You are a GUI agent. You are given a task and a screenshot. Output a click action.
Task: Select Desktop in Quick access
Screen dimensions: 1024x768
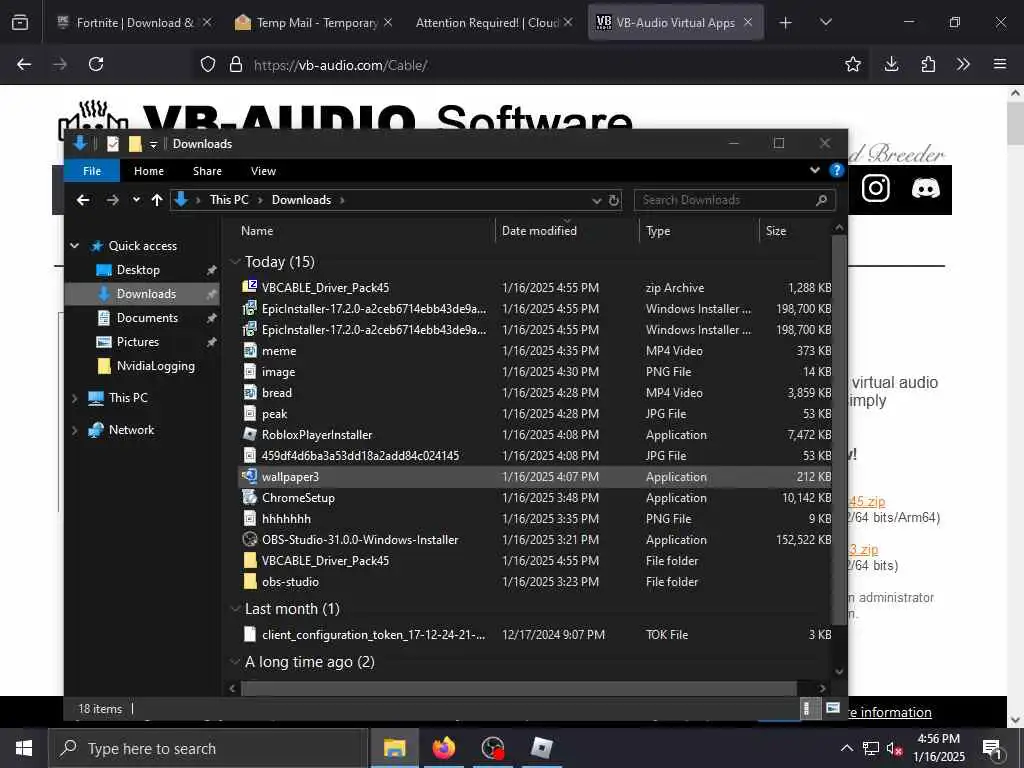tap(138, 270)
